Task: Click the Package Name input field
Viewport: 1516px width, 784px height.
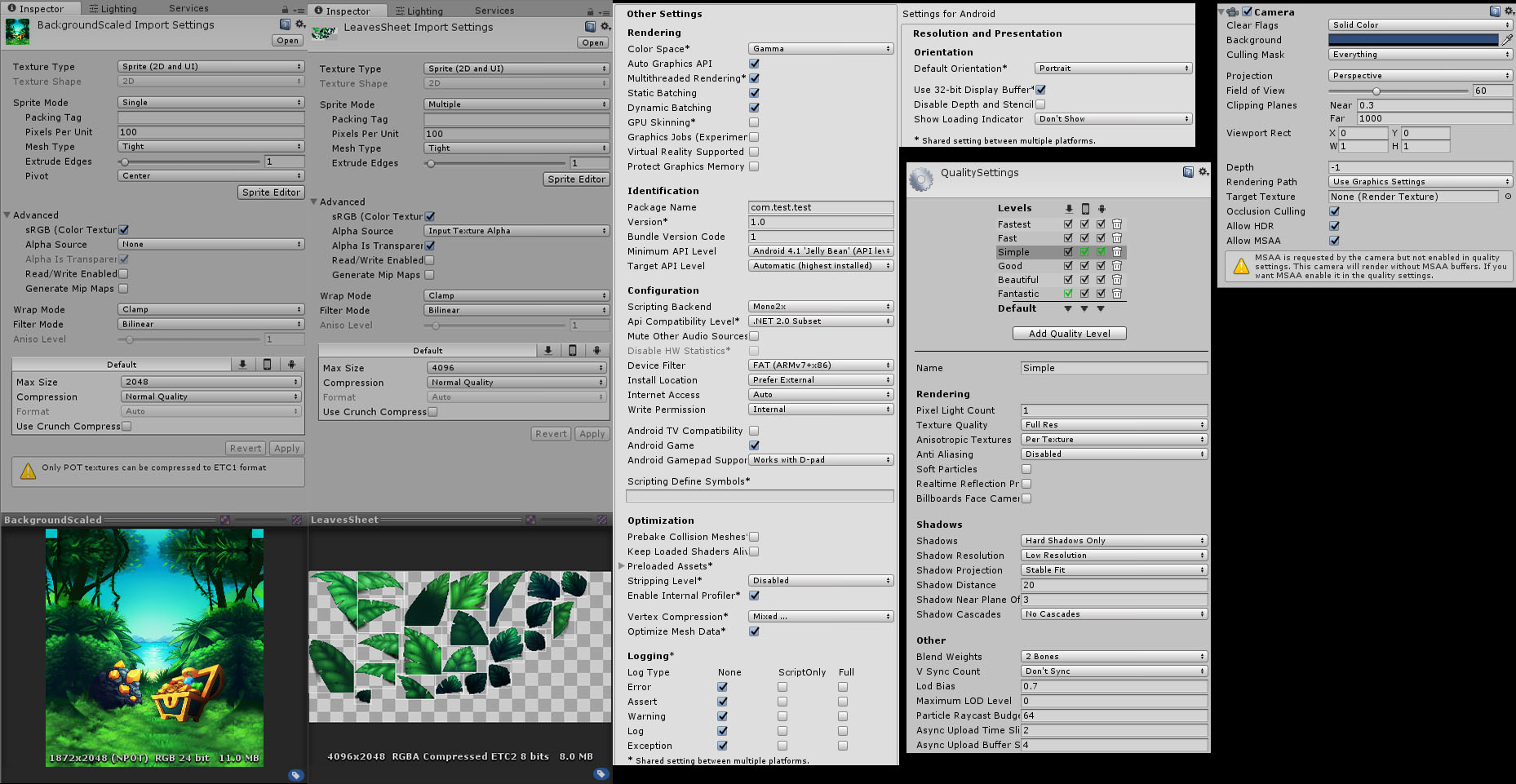Action: 821,207
